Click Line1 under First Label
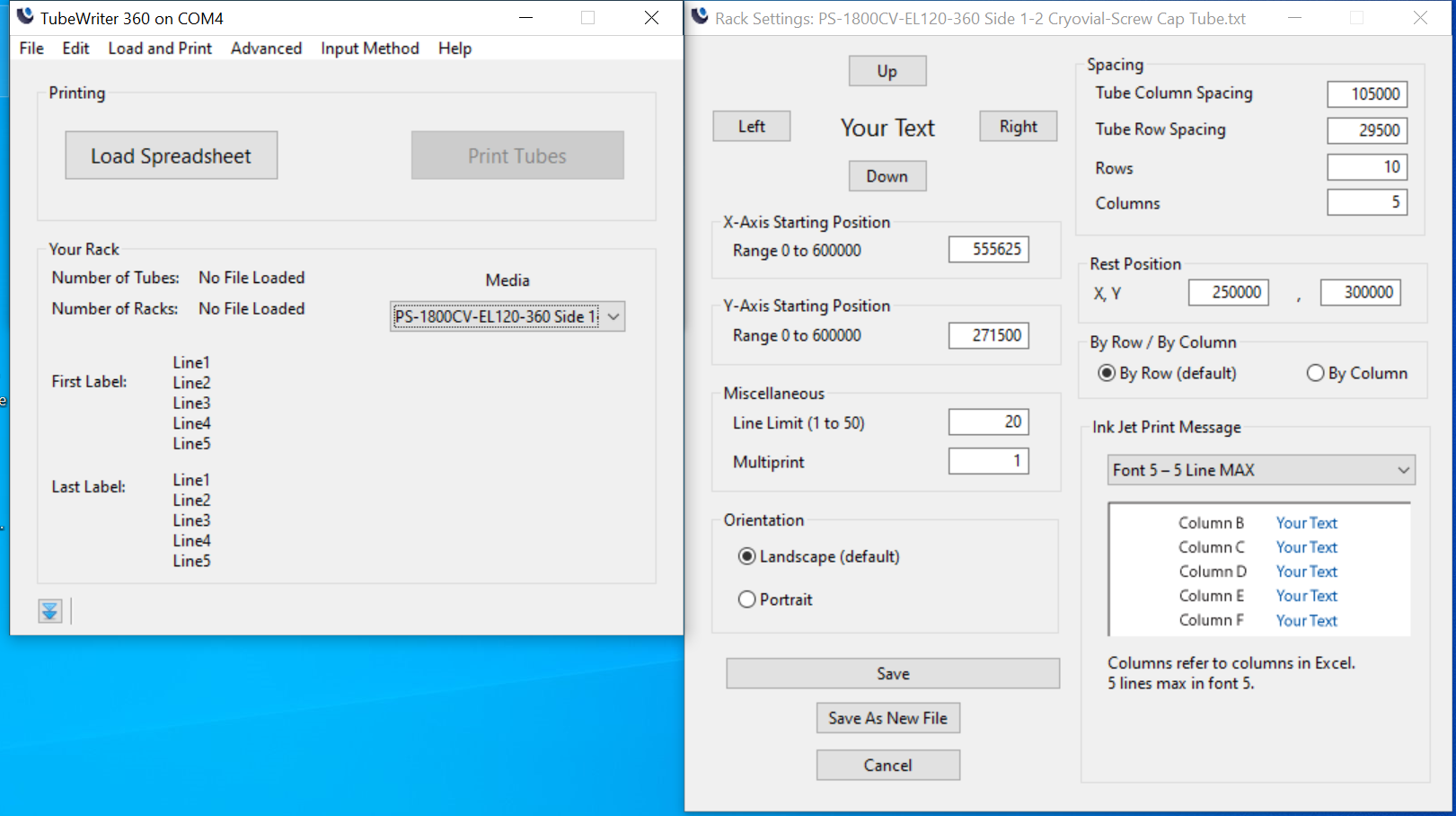Image resolution: width=1456 pixels, height=816 pixels. click(191, 362)
